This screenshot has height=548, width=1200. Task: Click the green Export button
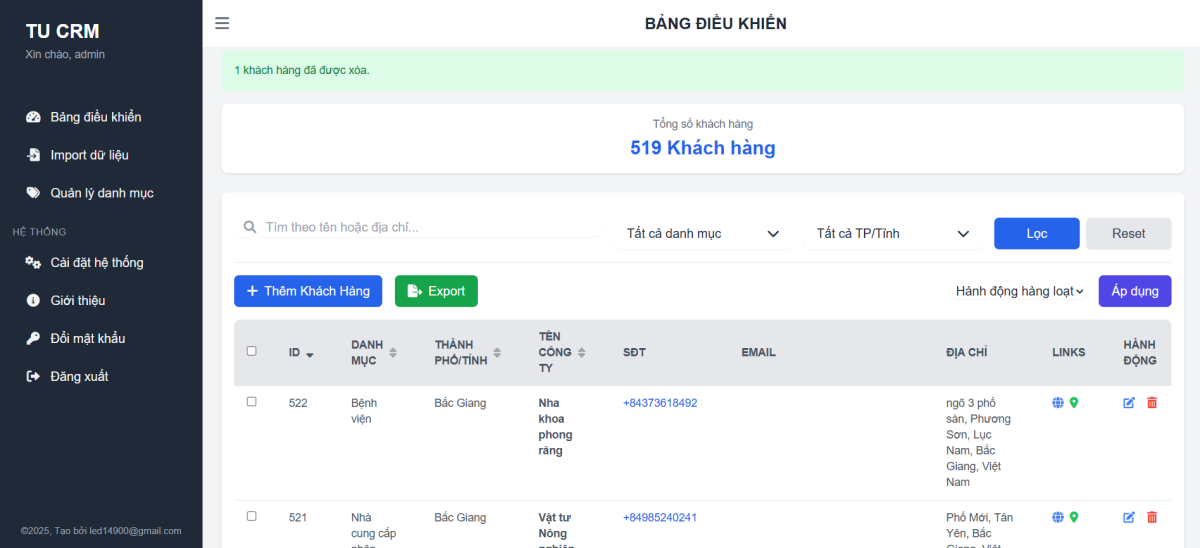436,291
